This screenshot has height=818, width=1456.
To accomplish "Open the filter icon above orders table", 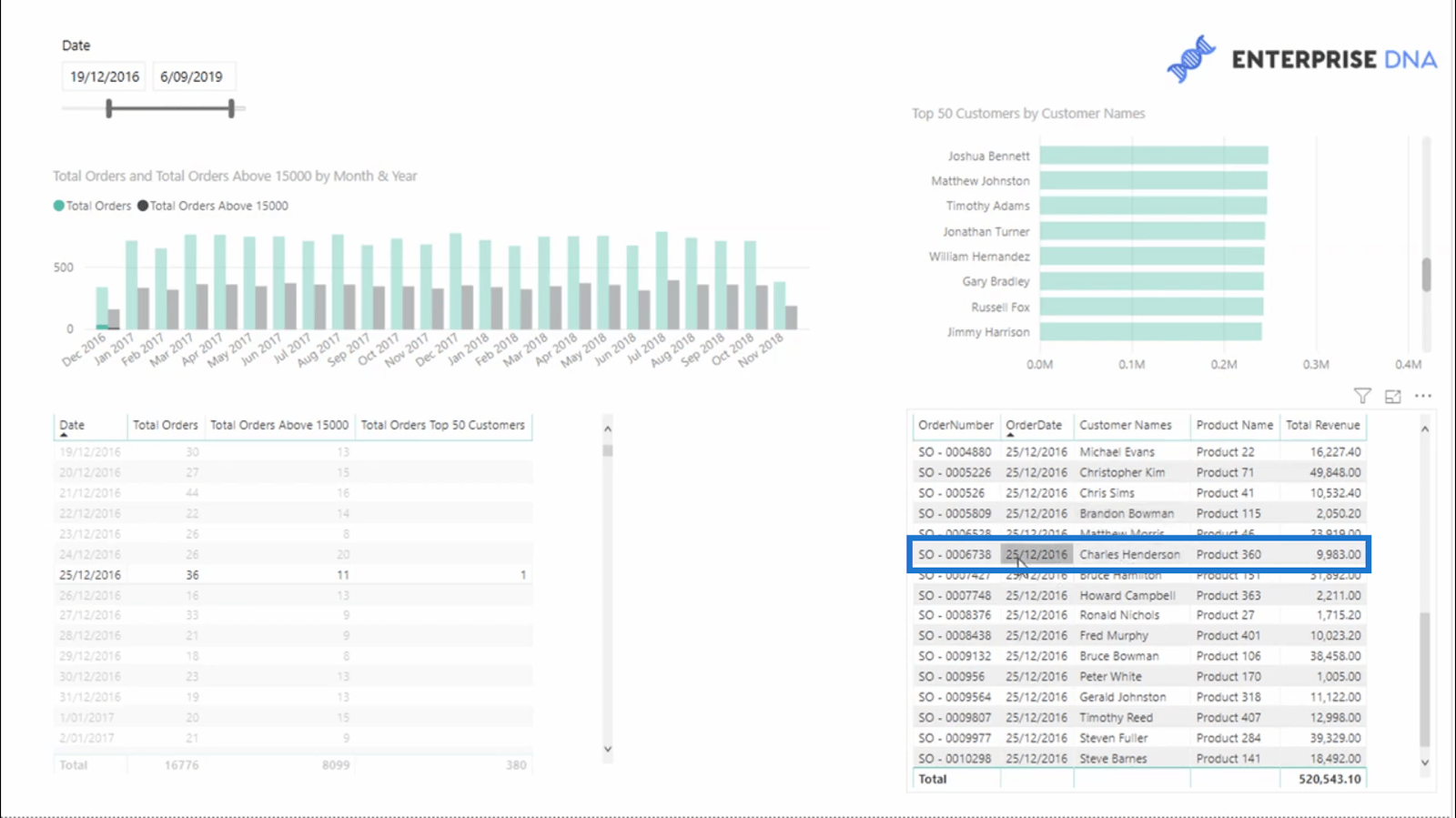I will (1362, 396).
